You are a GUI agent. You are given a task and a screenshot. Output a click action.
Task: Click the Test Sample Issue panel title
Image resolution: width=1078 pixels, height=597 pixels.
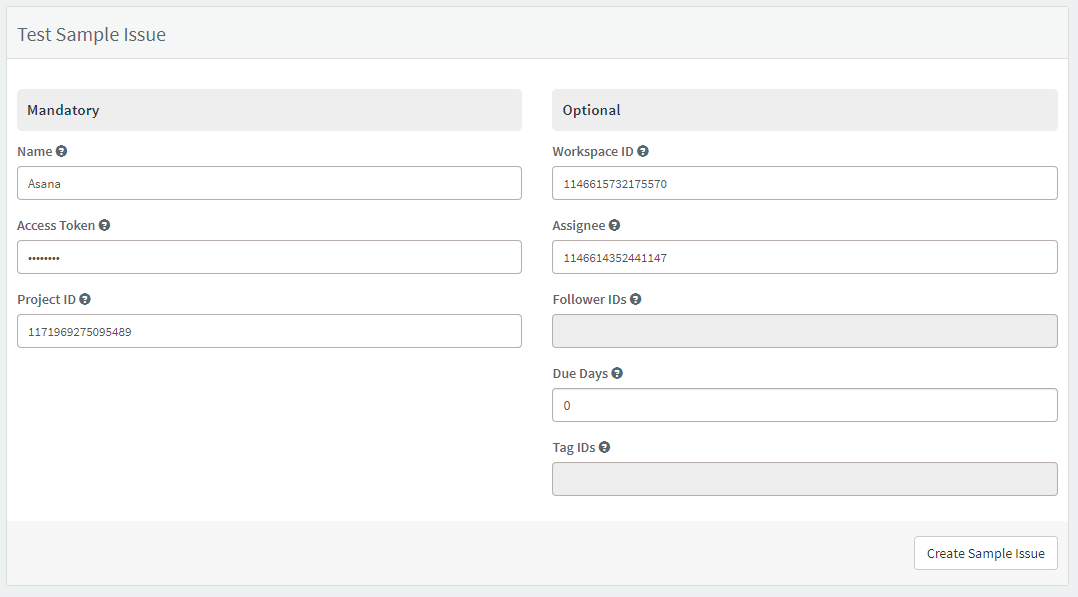click(x=91, y=34)
